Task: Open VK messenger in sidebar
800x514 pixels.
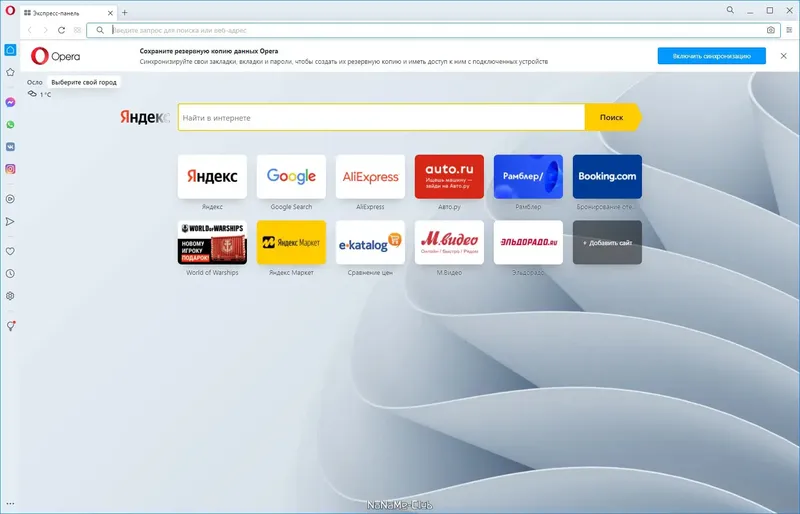Action: pyautogui.click(x=10, y=147)
